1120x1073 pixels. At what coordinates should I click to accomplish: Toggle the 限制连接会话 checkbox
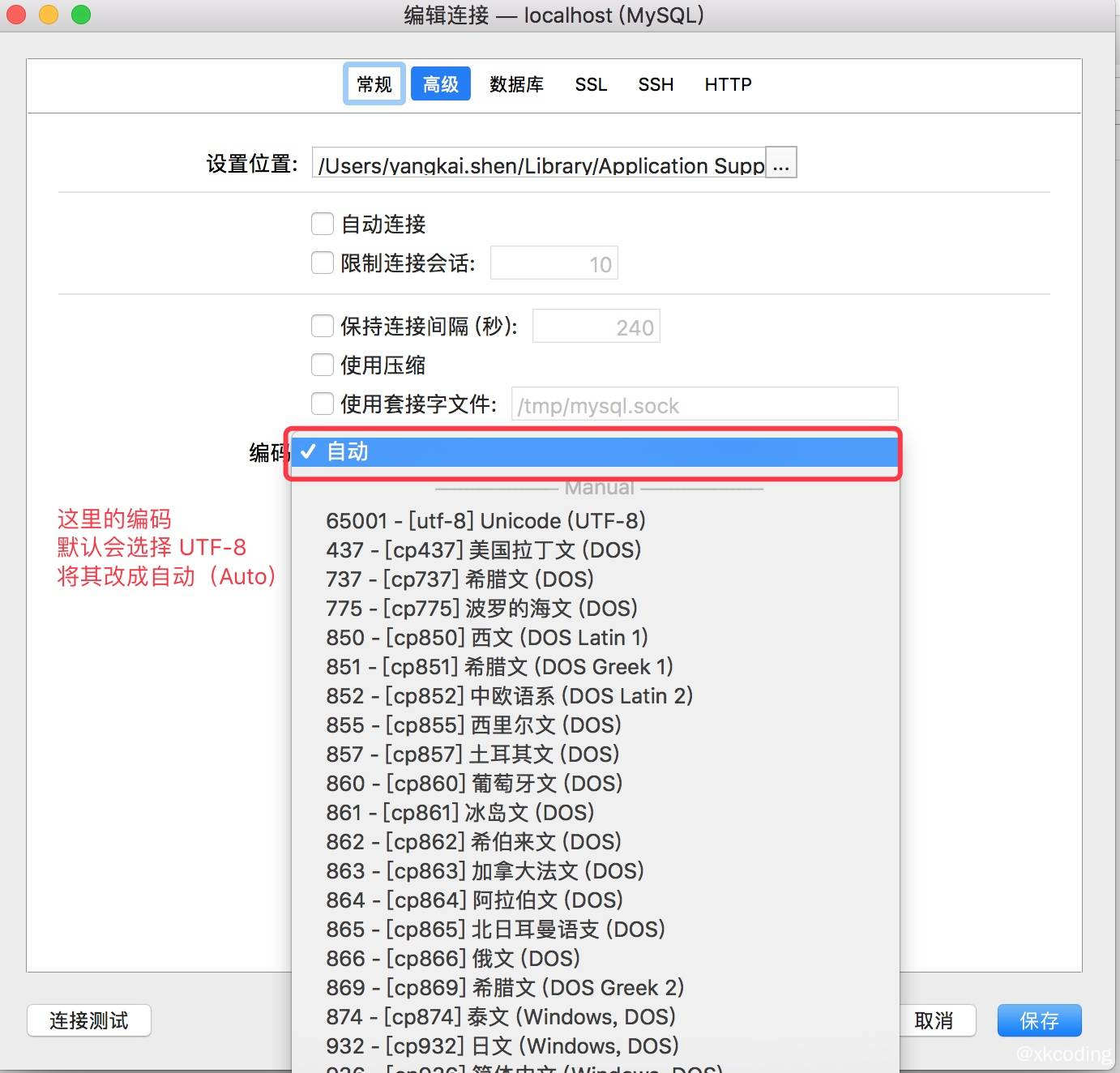tap(323, 263)
